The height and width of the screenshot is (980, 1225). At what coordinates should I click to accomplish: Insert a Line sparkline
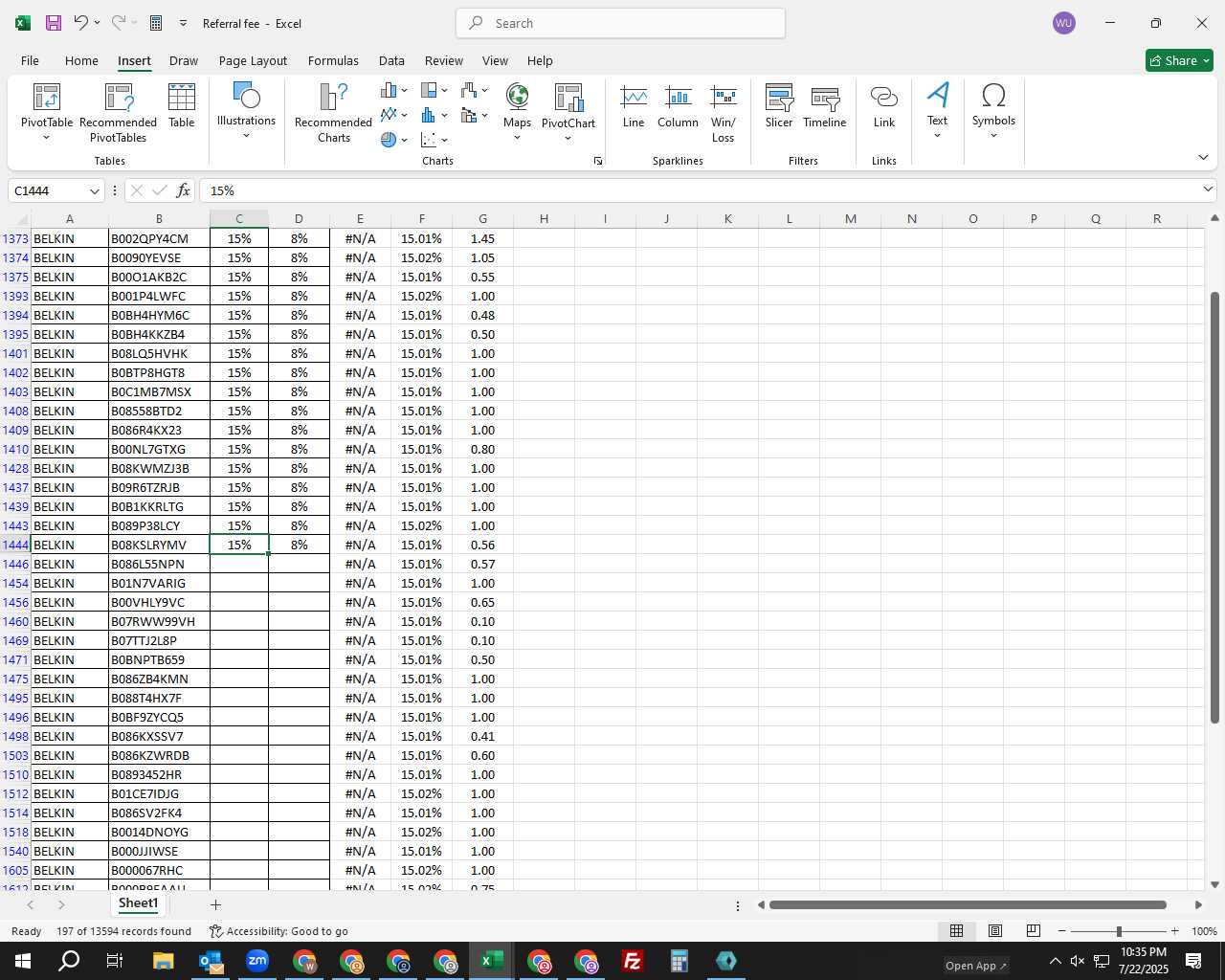pos(634,107)
